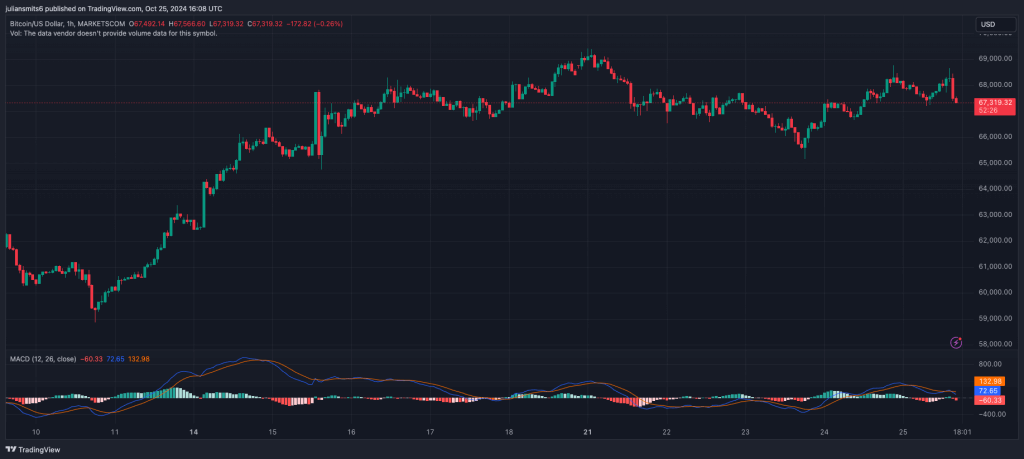Click the MACD legend value −60.33
The height and width of the screenshot is (459, 1024).
pyautogui.click(x=91, y=359)
